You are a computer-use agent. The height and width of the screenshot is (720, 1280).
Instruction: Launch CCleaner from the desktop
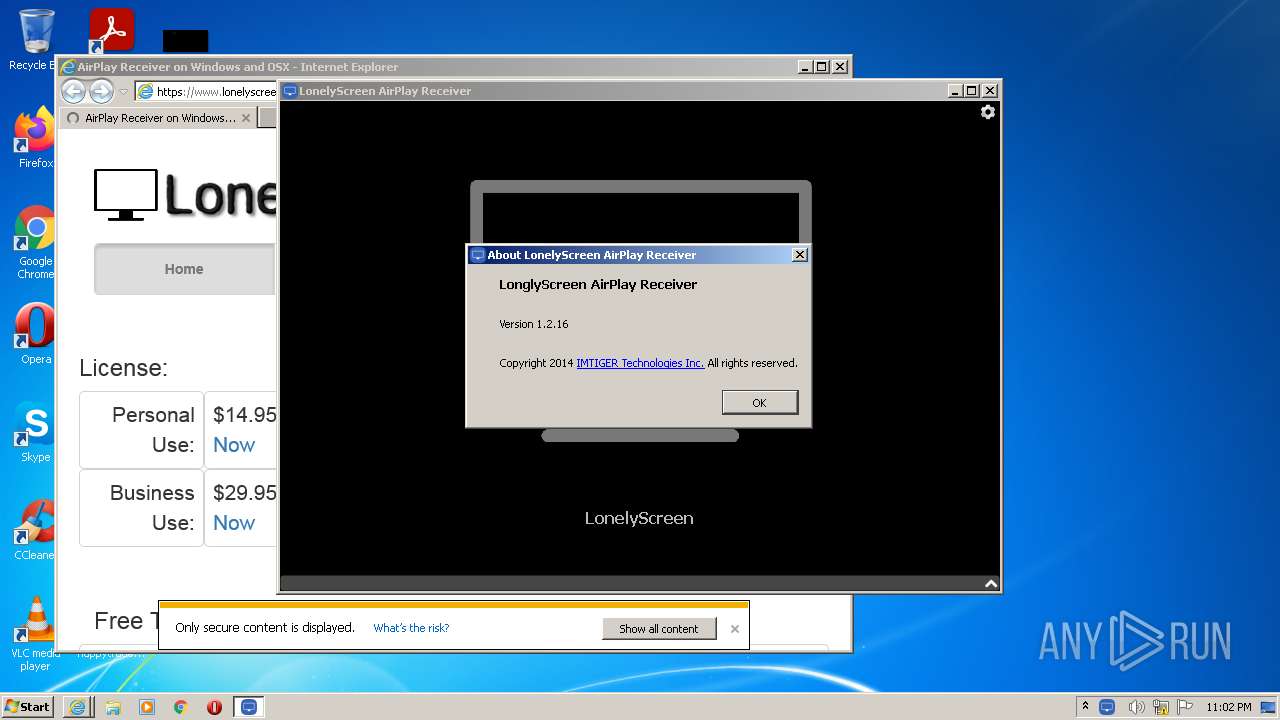coord(35,530)
